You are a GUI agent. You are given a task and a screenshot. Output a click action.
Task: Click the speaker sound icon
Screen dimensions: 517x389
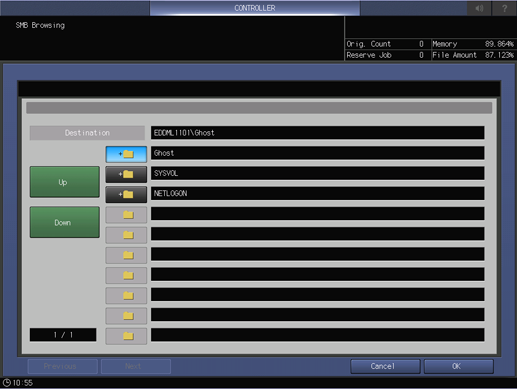tap(479, 8)
